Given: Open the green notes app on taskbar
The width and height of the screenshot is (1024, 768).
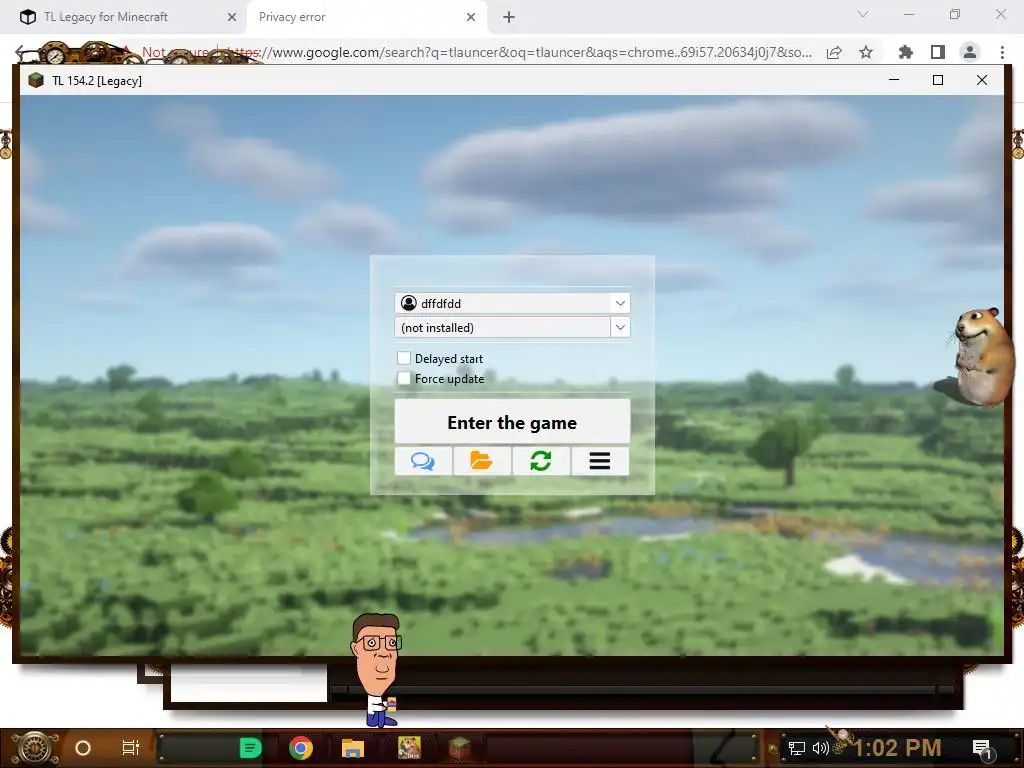Looking at the screenshot, I should coord(249,748).
